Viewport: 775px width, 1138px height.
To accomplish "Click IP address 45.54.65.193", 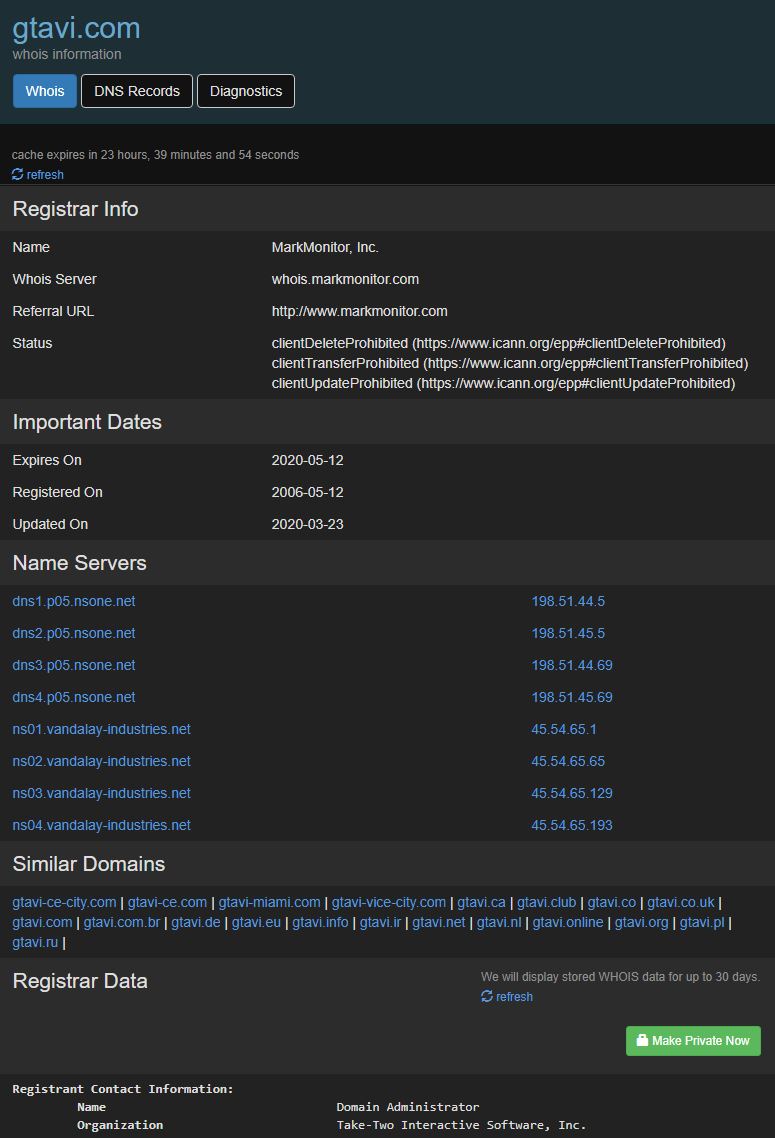I will click(572, 824).
